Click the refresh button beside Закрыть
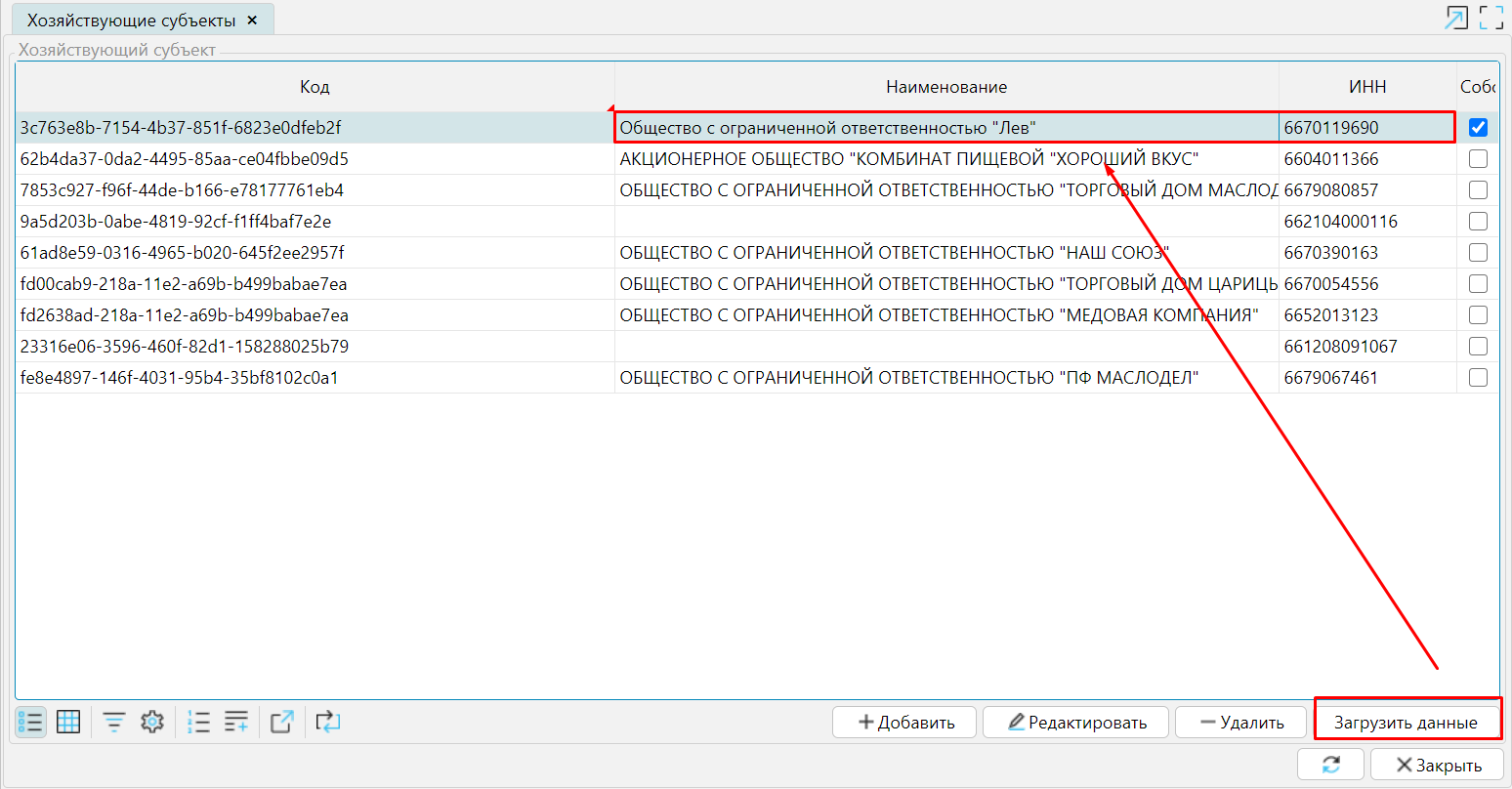The image size is (1512, 789). (1330, 765)
